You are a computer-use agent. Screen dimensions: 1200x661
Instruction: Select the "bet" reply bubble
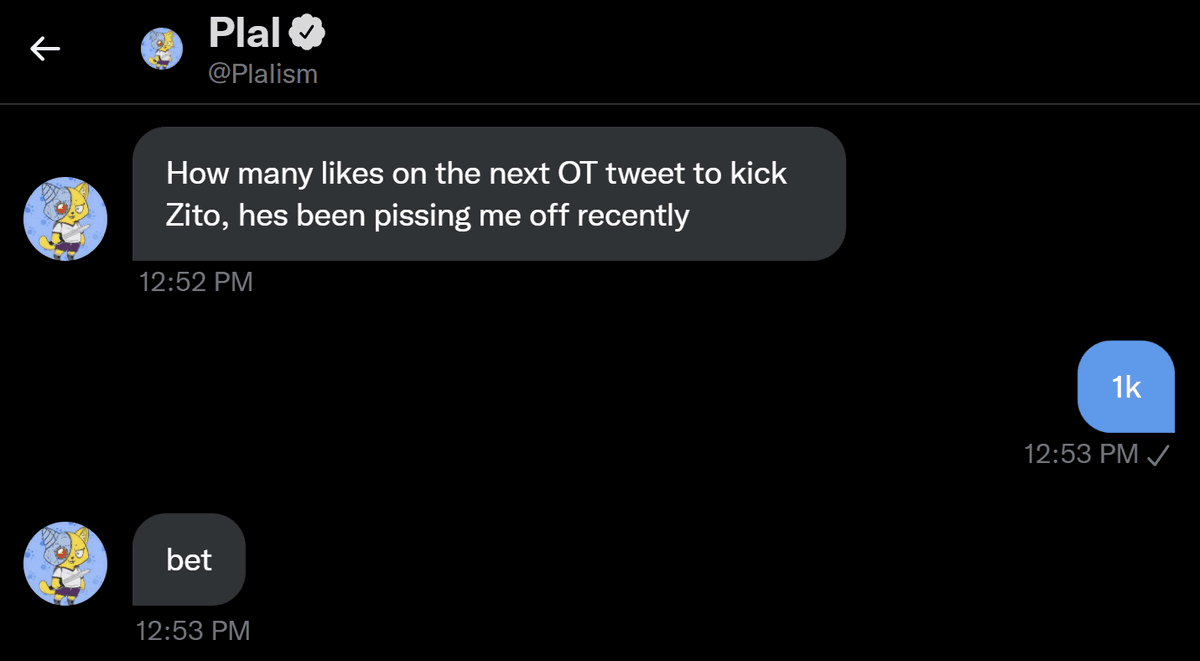pyautogui.click(x=189, y=560)
